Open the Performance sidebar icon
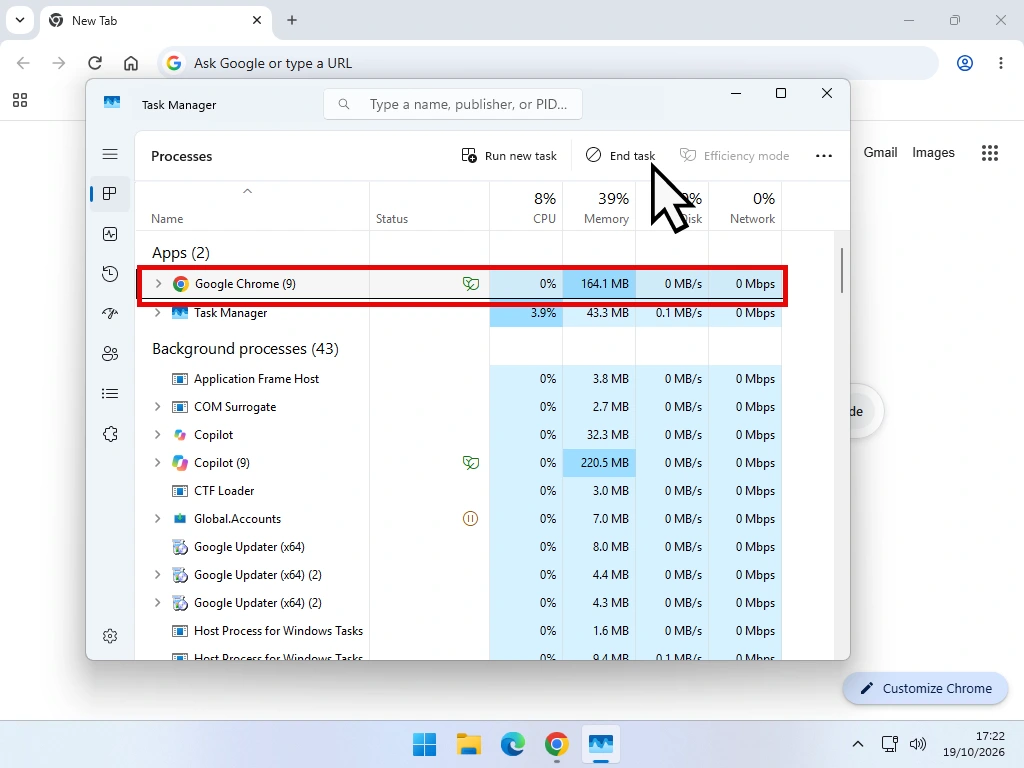Screen dimensions: 1024x768 point(110,234)
